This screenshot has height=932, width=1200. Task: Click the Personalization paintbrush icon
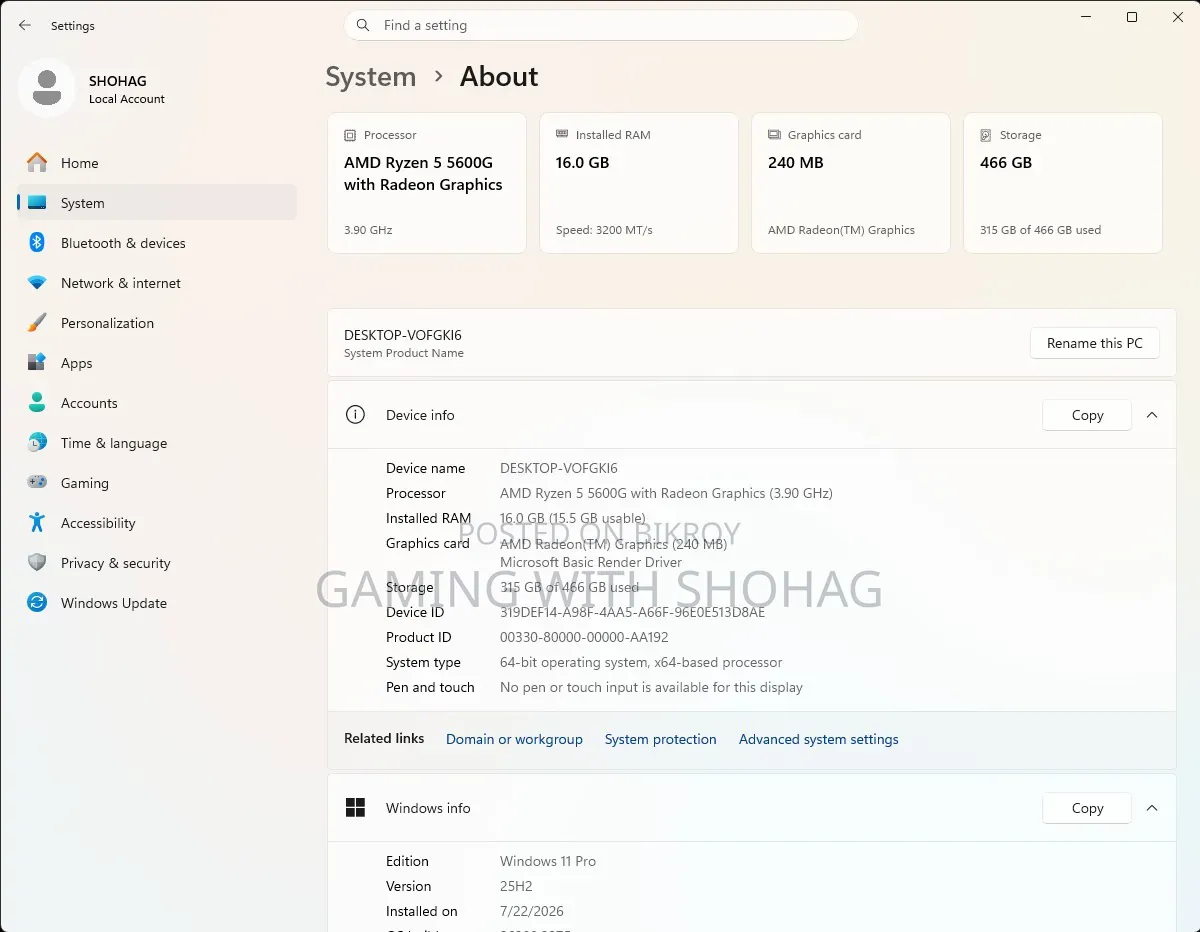[x=37, y=322]
